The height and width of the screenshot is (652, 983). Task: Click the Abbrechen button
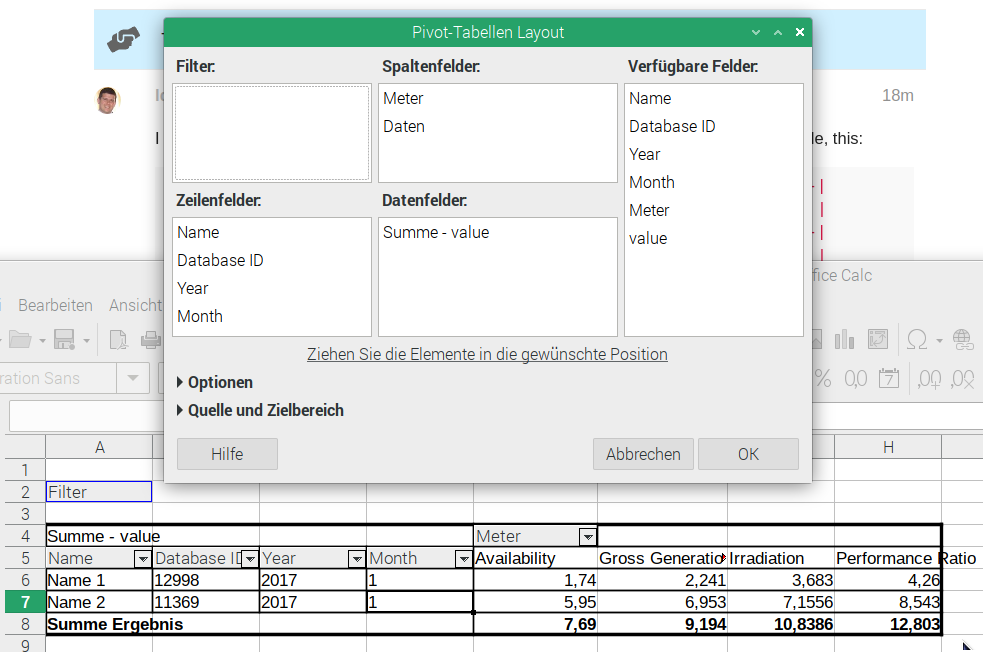pyautogui.click(x=643, y=454)
